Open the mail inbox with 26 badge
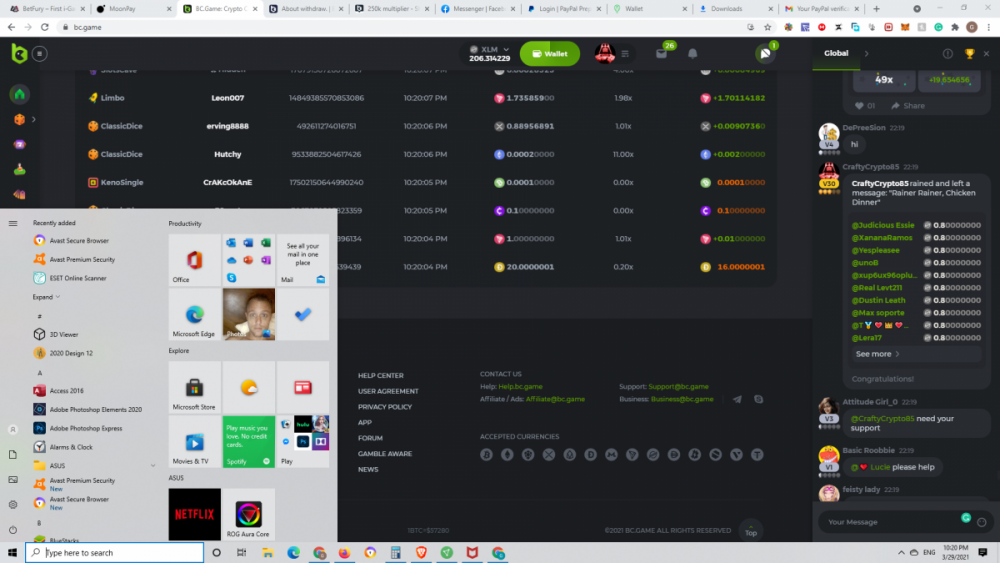This screenshot has height=563, width=1000. (661, 54)
